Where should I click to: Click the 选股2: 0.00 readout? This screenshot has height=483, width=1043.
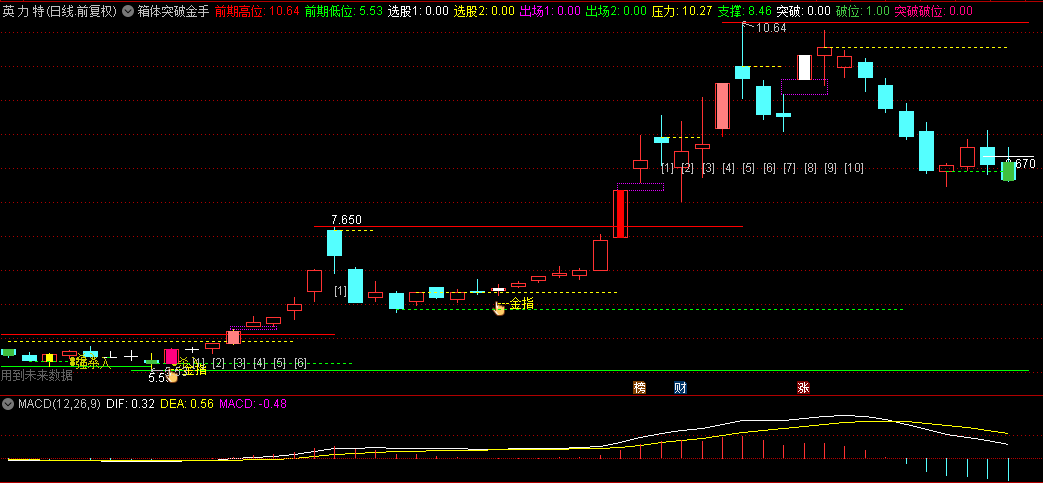(484, 11)
